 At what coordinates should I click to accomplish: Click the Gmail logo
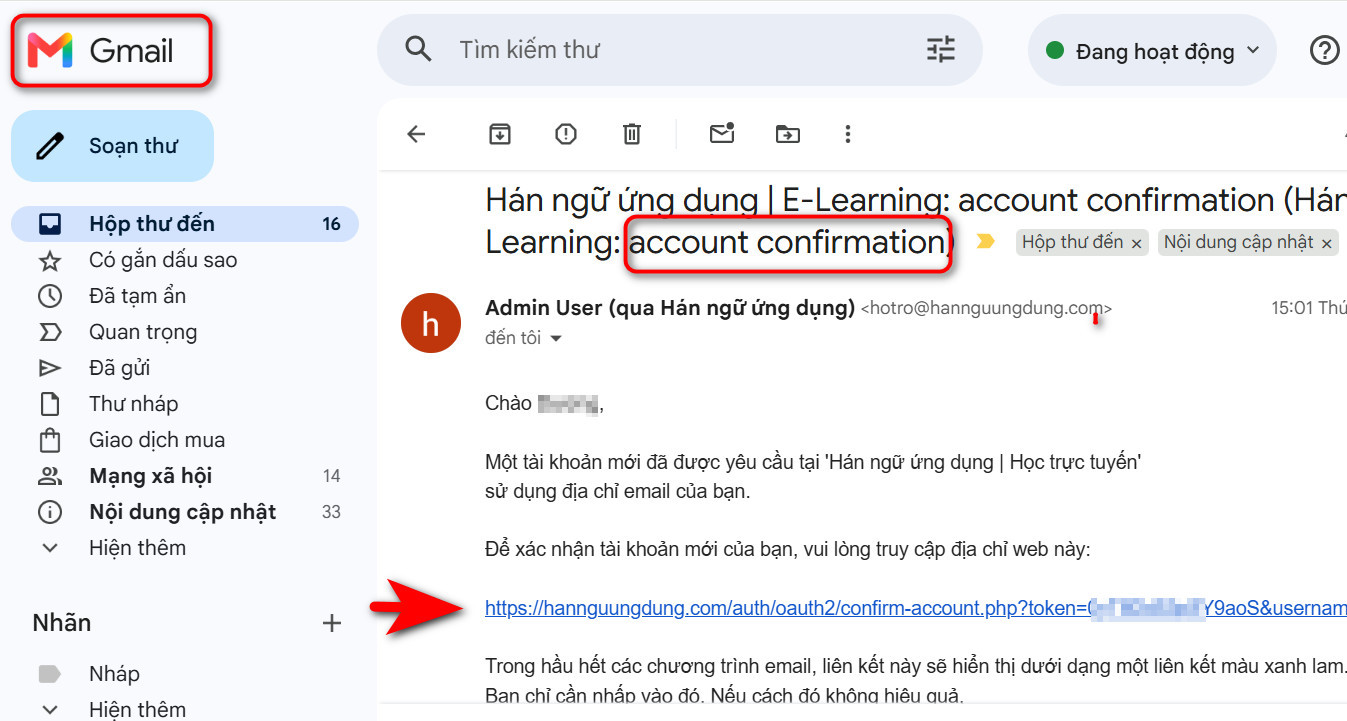point(101,50)
